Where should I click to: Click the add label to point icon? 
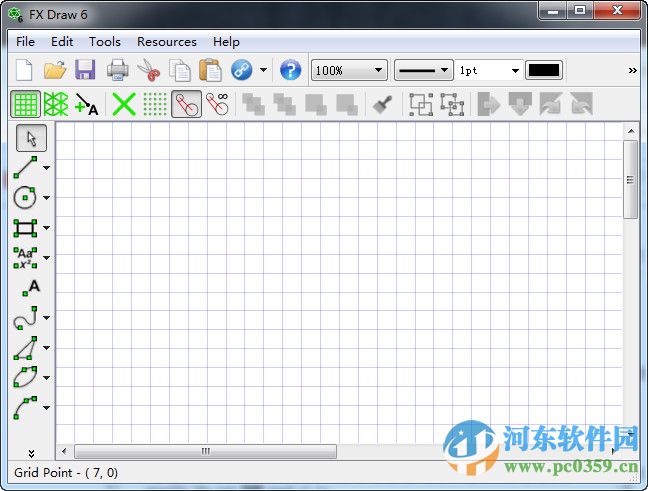(x=87, y=104)
